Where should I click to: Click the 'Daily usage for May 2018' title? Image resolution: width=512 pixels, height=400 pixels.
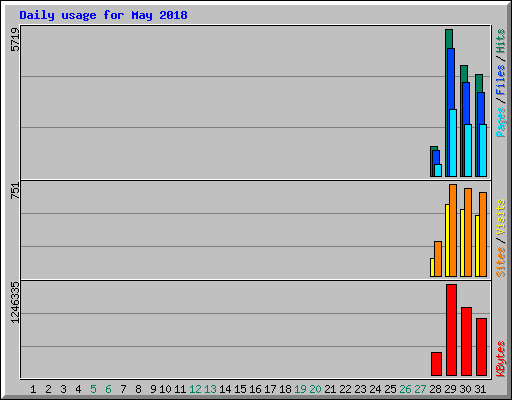(103, 15)
